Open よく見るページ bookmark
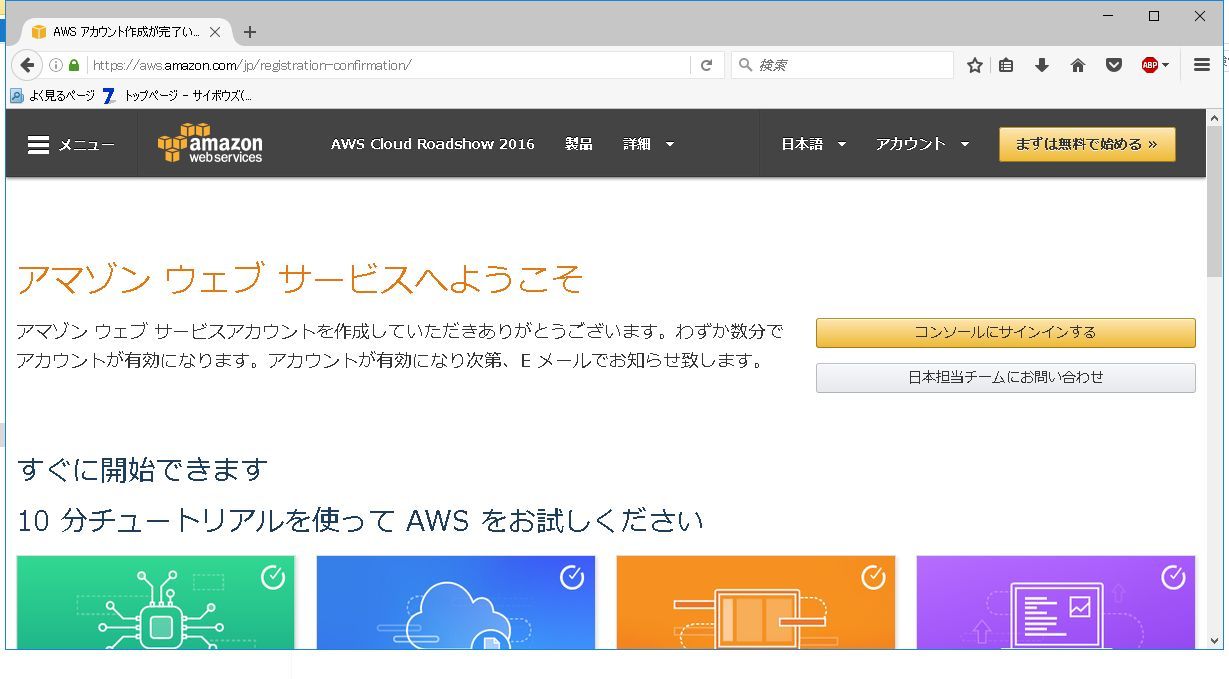Viewport: 1229px width, 679px height. pos(53,96)
